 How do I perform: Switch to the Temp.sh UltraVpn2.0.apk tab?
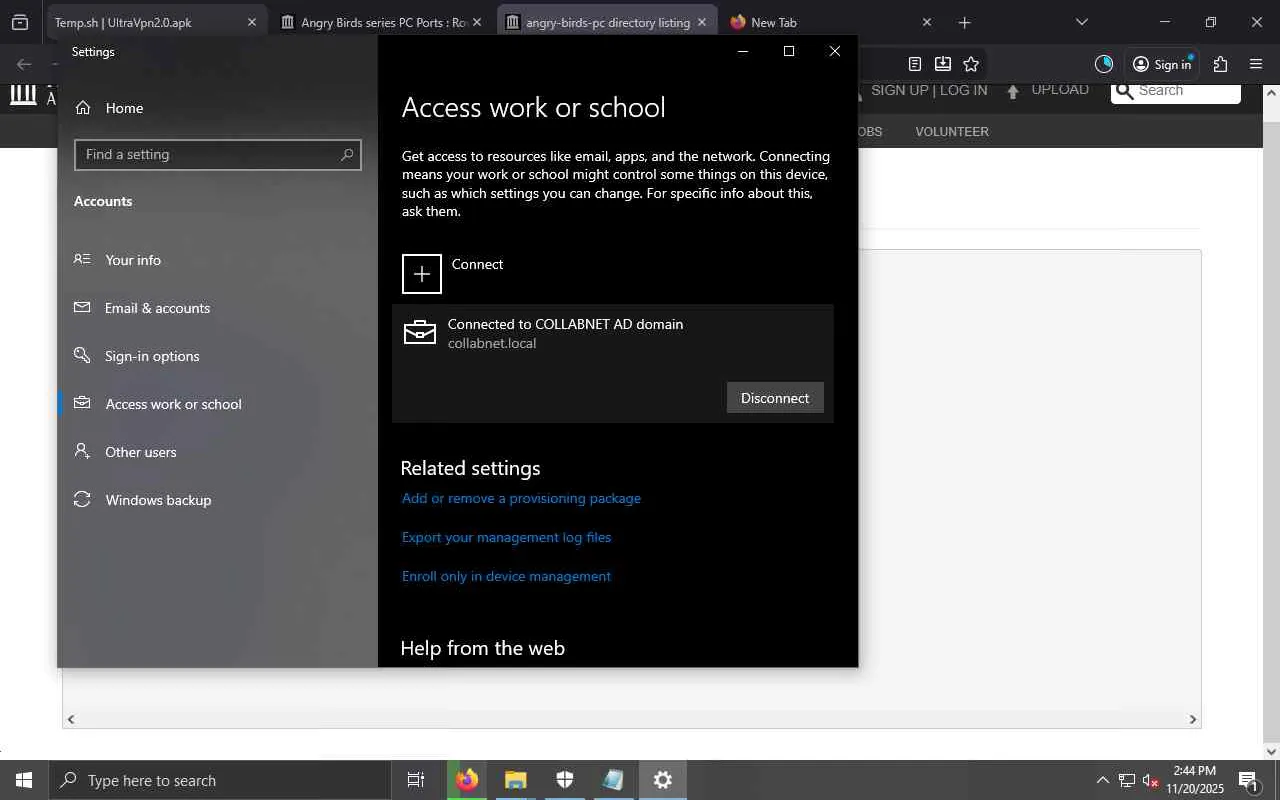[x=156, y=22]
